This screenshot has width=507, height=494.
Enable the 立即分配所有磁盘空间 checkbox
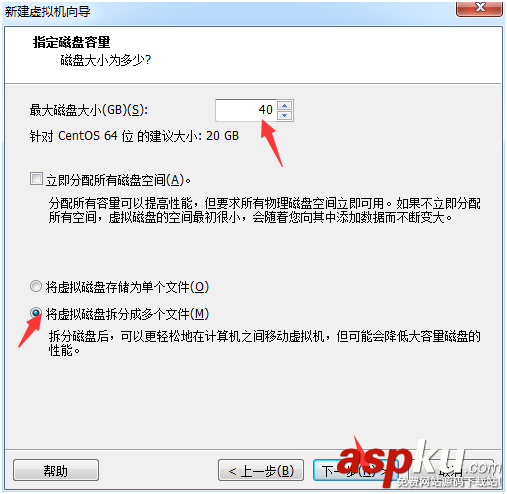(x=36, y=179)
